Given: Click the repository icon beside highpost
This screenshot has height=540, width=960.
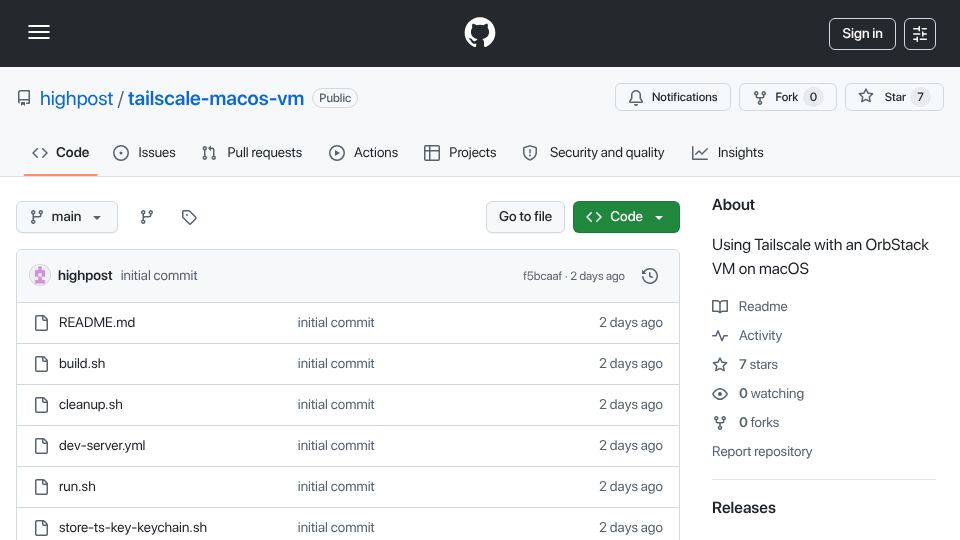Looking at the screenshot, I should [24, 98].
